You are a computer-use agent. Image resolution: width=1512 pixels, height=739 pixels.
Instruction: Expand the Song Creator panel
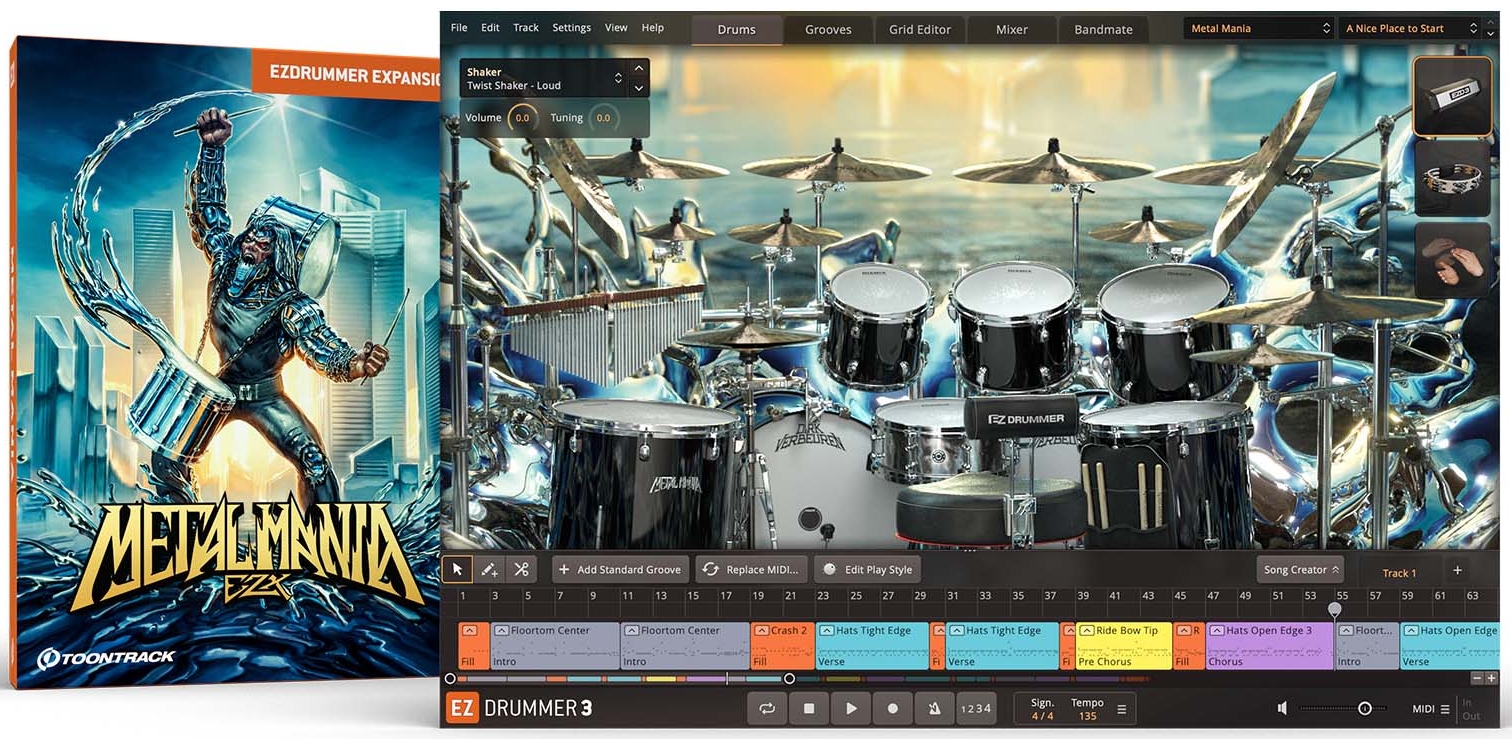[1301, 569]
